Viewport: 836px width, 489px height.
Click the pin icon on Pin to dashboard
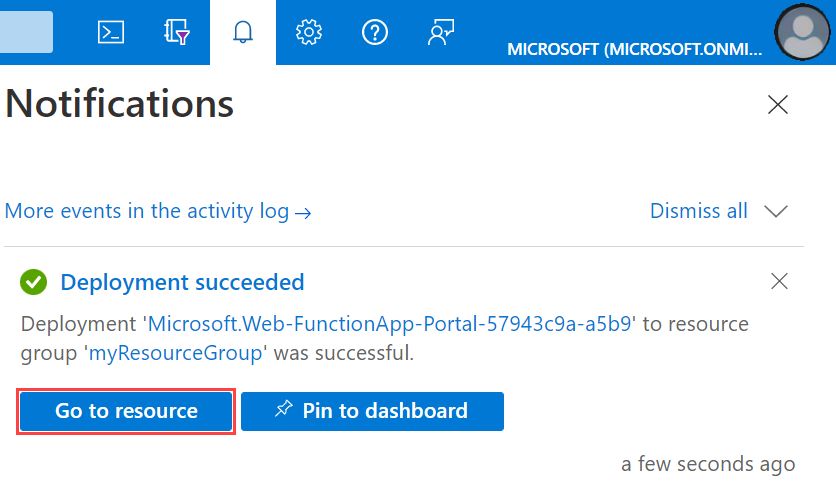point(284,409)
